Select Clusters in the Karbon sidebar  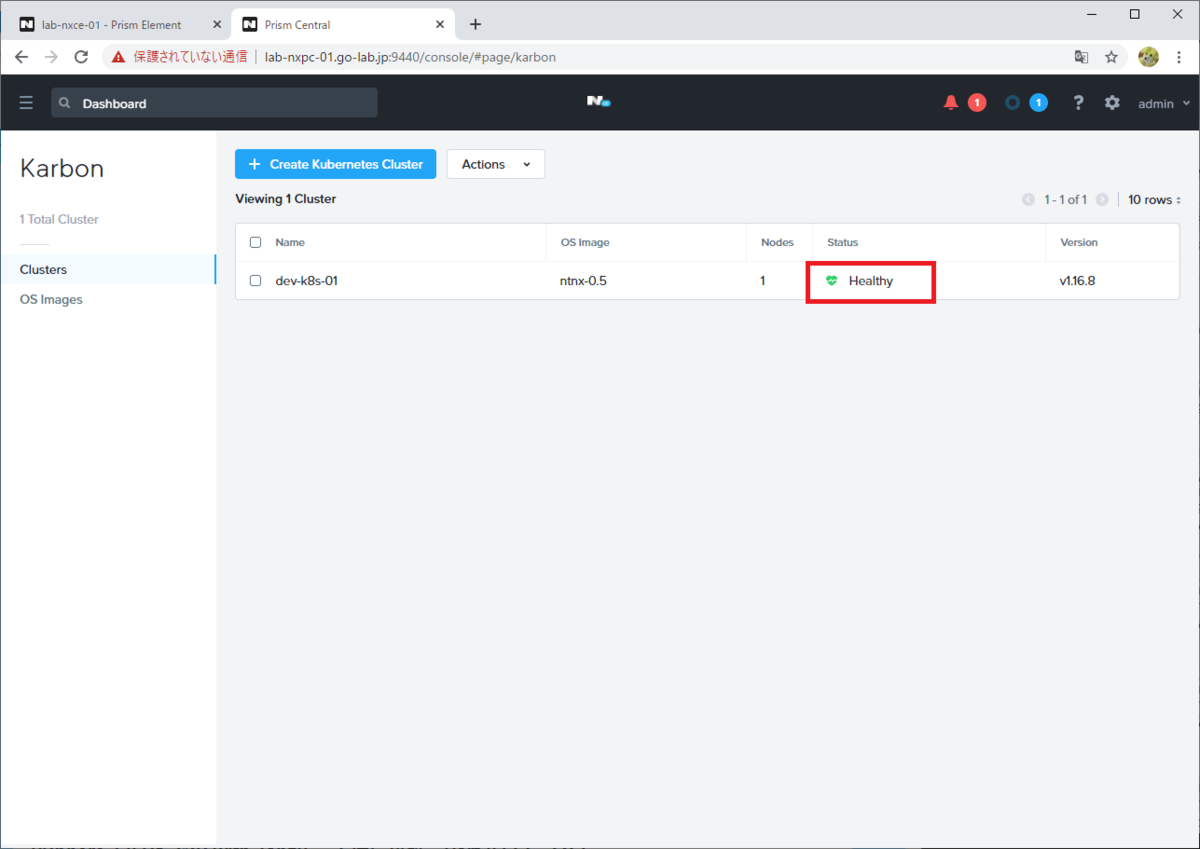[x=108, y=270]
